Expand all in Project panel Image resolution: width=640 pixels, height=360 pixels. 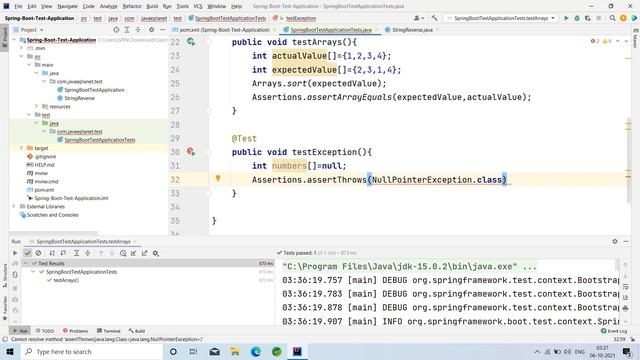pyautogui.click(x=127, y=30)
